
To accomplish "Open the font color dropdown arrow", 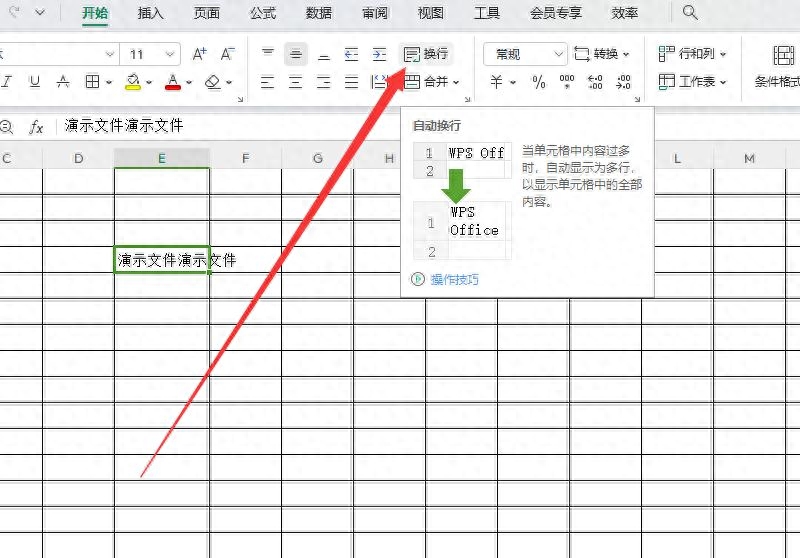I will coord(189,82).
